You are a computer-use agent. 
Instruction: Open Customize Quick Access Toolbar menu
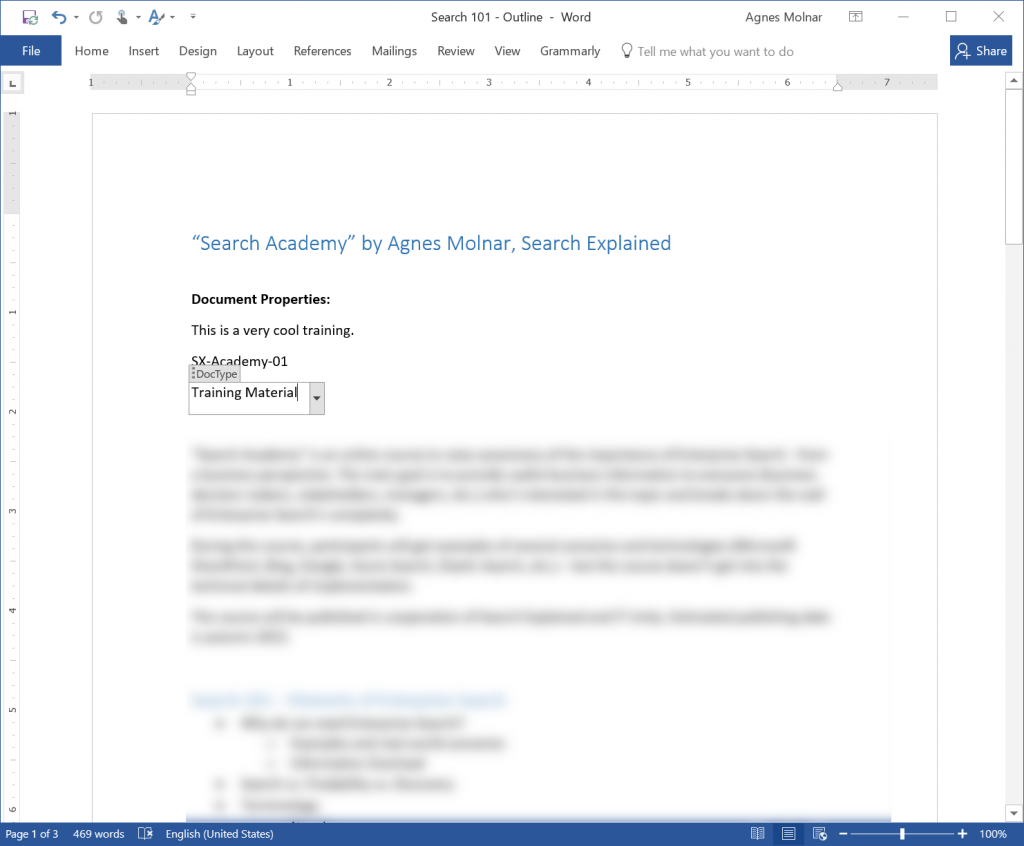point(193,16)
